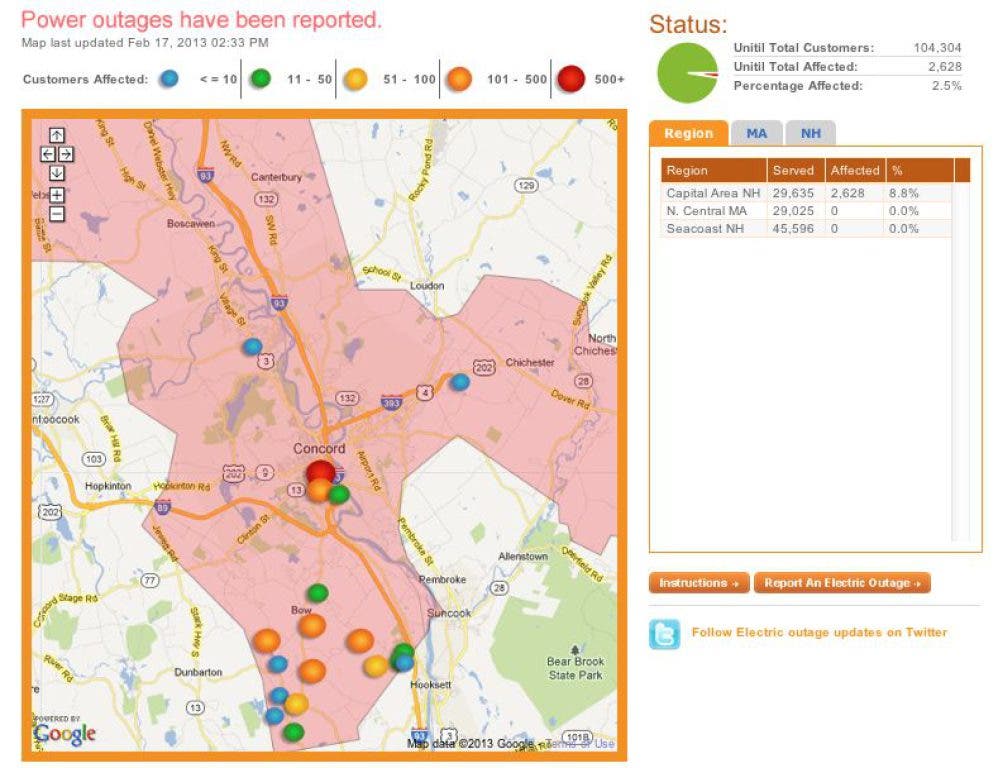998x768 pixels.
Task: Pan the map down with the arrow
Action: point(56,173)
